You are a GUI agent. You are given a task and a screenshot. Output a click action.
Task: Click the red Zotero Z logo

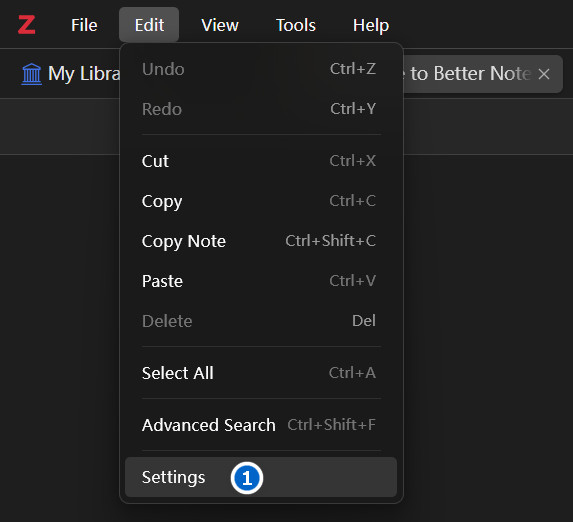pyautogui.click(x=27, y=25)
